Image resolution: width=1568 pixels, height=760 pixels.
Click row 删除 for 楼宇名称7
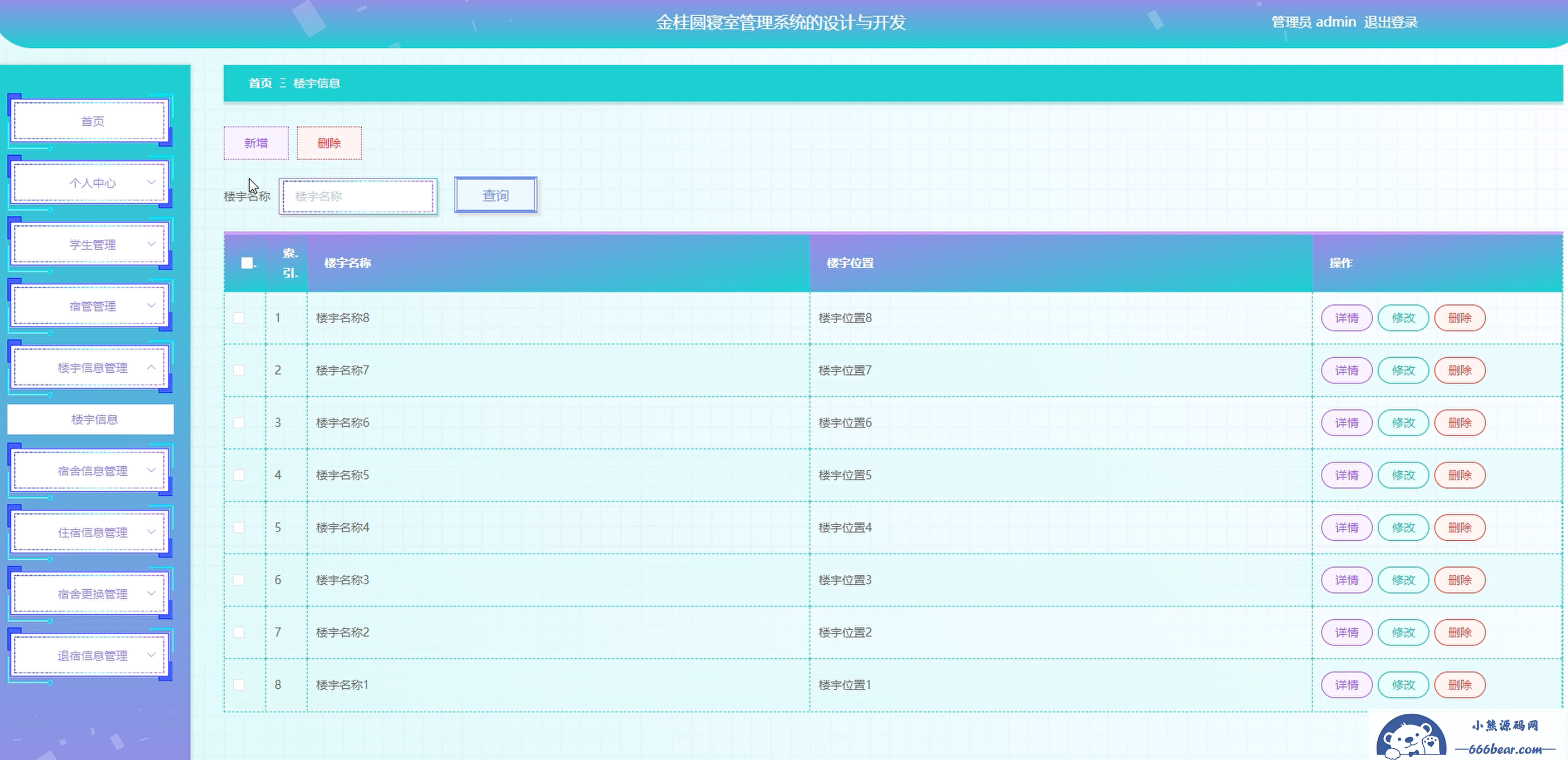(x=1459, y=370)
